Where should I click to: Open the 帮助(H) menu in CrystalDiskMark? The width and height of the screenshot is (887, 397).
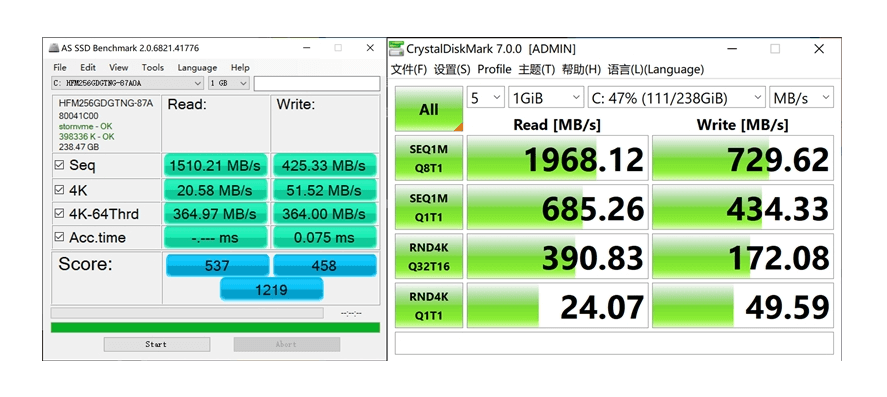(581, 70)
